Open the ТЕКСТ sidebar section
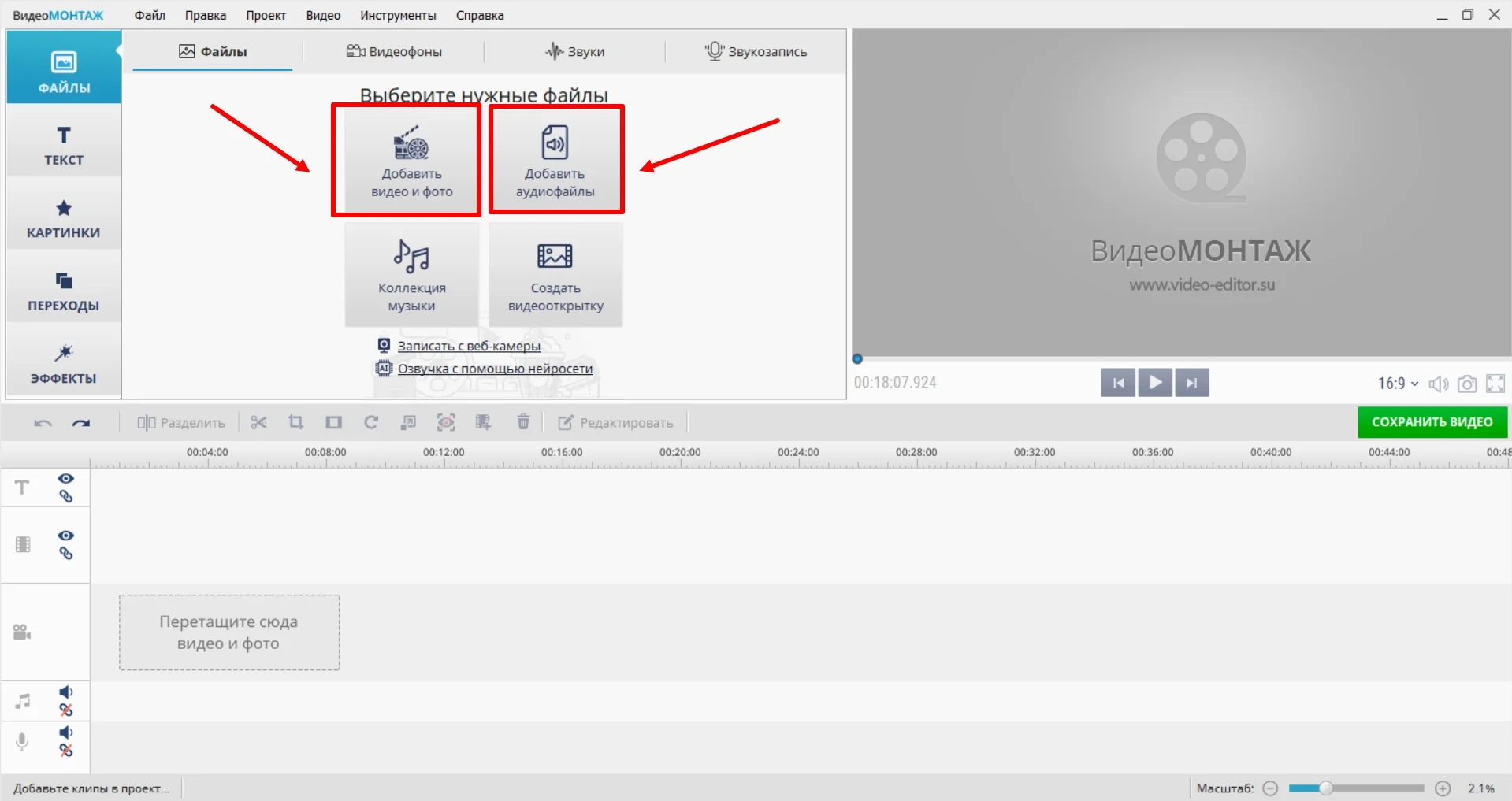Image resolution: width=1512 pixels, height=801 pixels. pos(64,145)
